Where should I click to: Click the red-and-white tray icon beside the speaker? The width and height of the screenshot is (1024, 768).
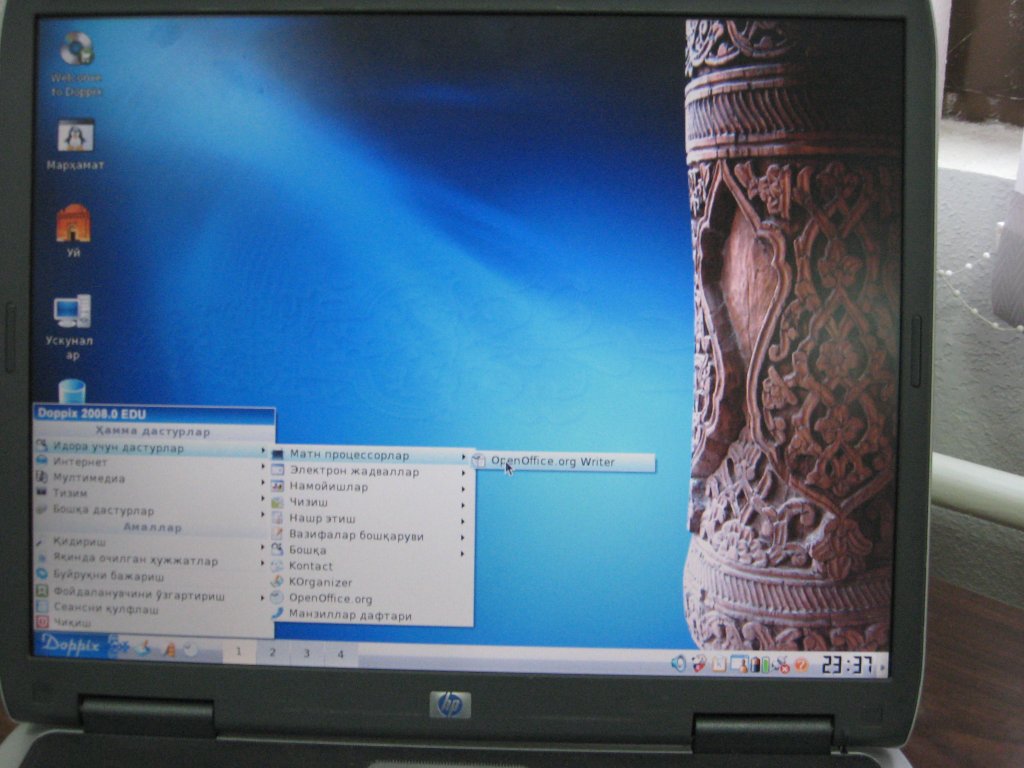coord(699,664)
